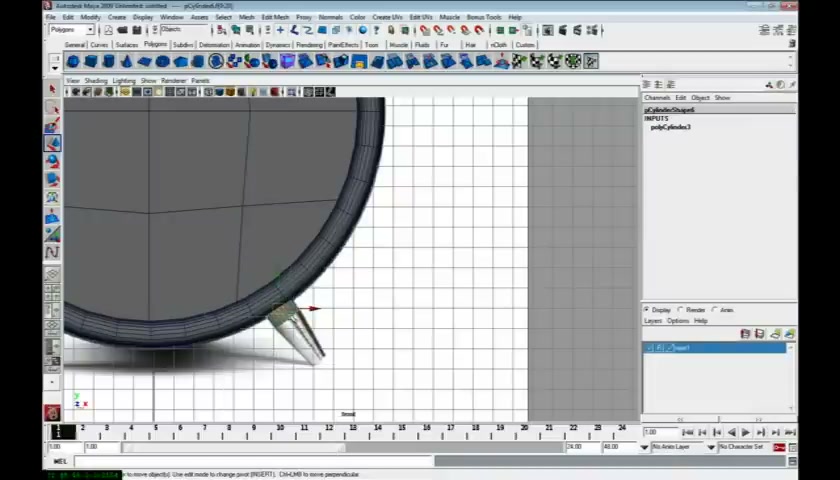Open the Bonus Tools menu

pyautogui.click(x=484, y=17)
